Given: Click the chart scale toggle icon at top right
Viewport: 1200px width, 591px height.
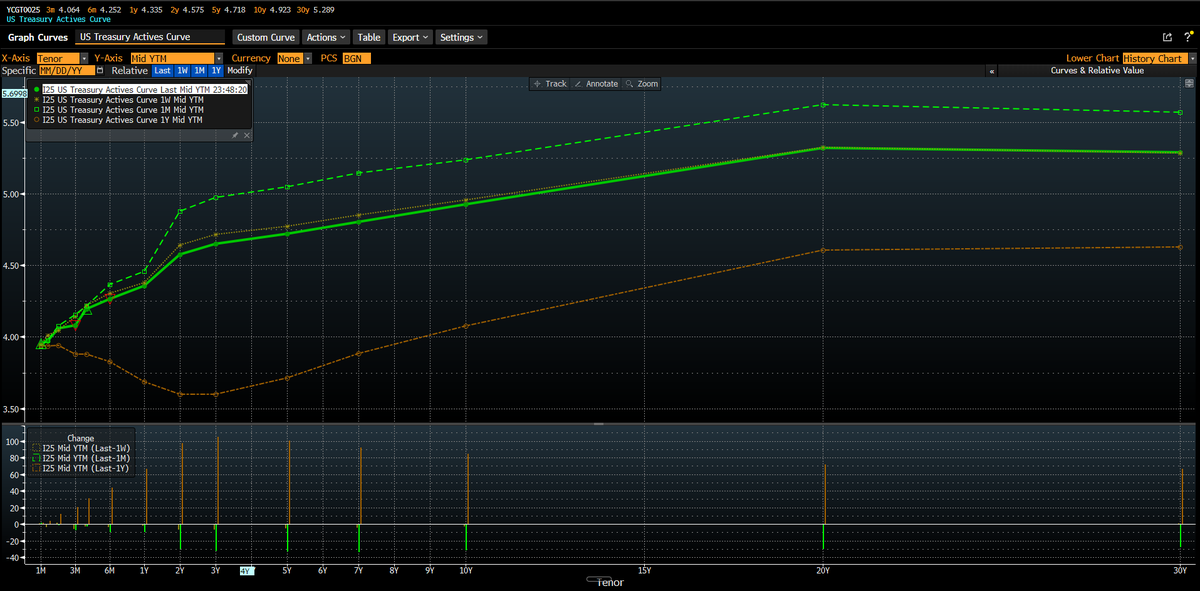Looking at the screenshot, I should 1189,84.
